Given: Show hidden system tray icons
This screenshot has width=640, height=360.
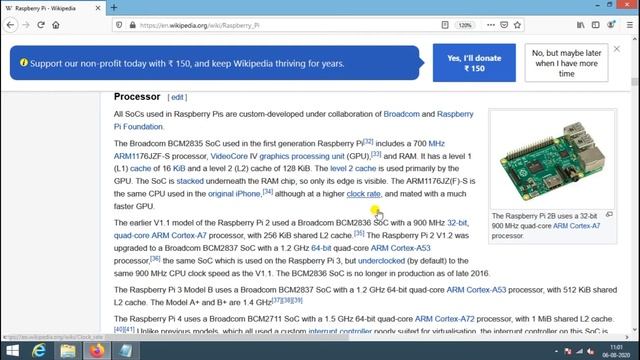Looking at the screenshot, I should (x=556, y=351).
